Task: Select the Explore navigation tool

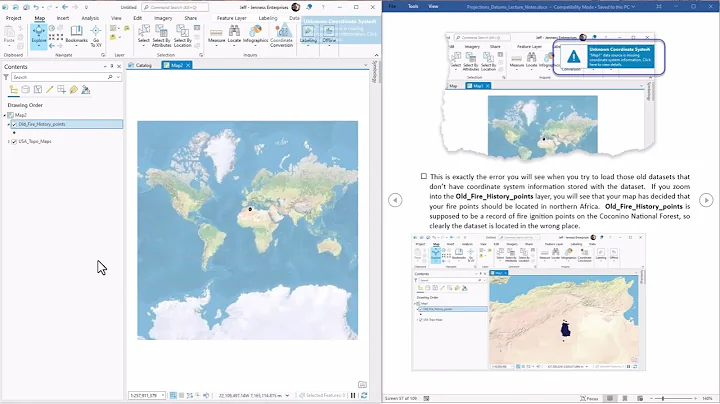Action: [39, 36]
